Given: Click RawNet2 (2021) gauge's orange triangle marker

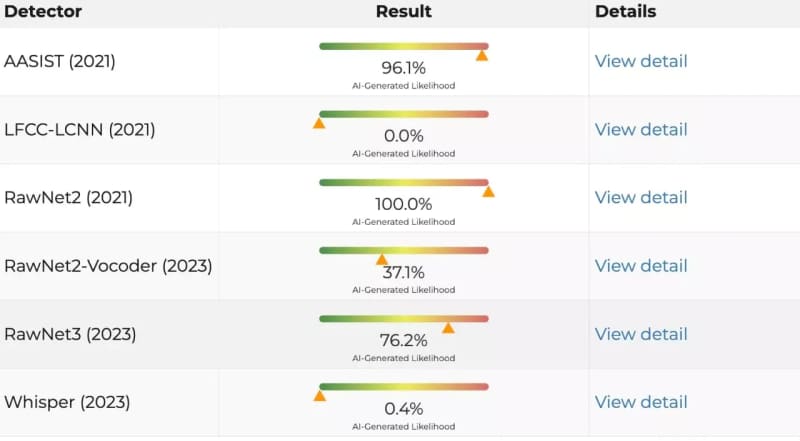Looking at the screenshot, I should pyautogui.click(x=488, y=191).
